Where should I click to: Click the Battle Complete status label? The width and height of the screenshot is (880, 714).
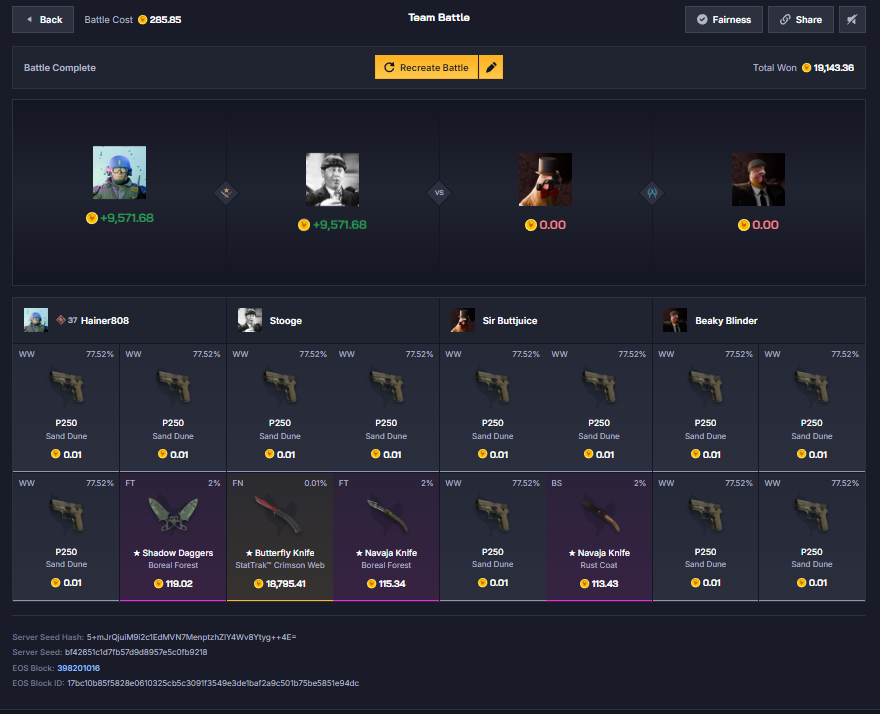tap(59, 67)
